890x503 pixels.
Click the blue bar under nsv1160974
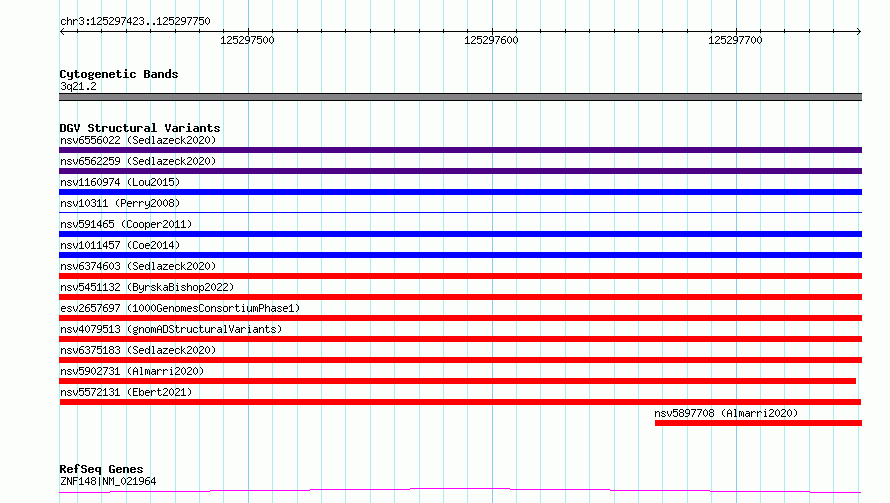tap(460, 192)
